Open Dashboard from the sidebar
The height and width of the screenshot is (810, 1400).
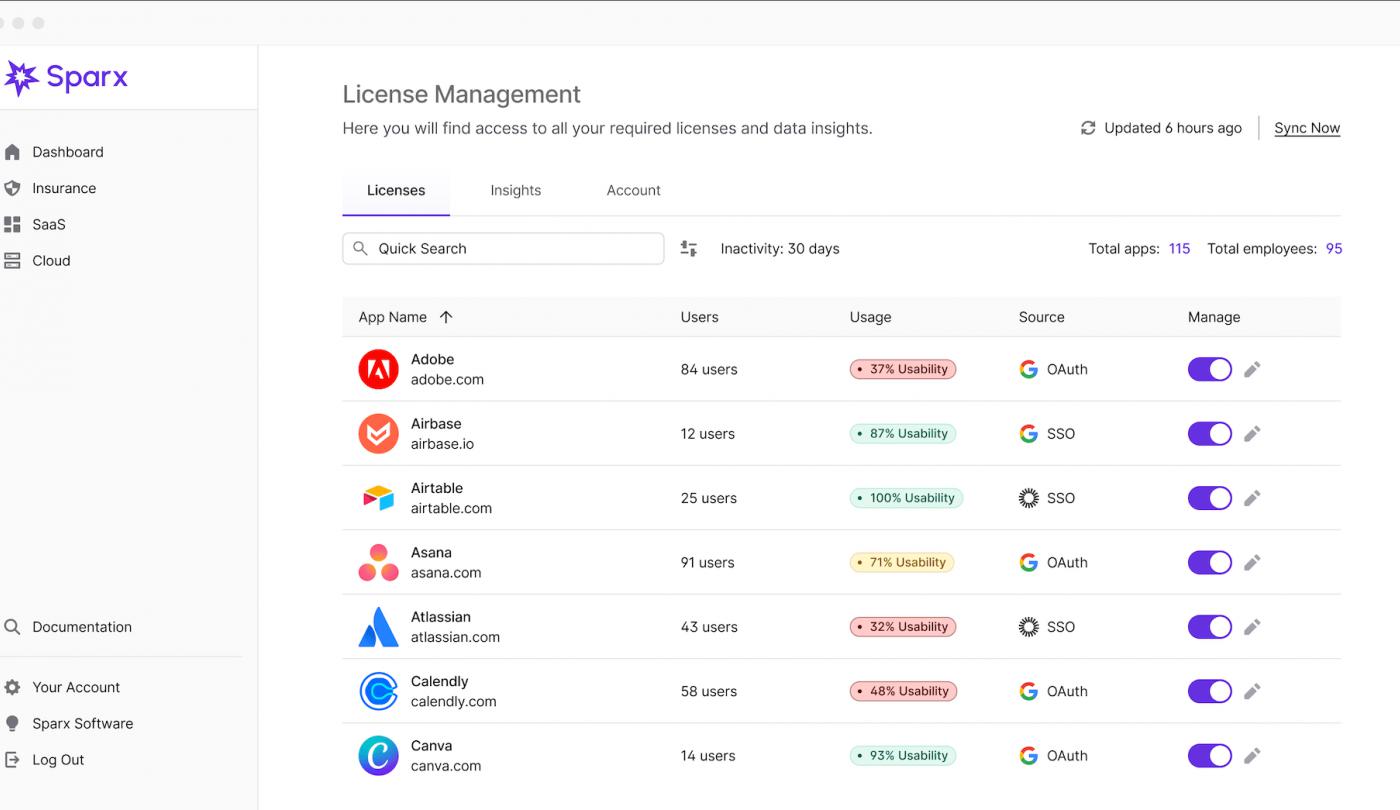point(67,152)
